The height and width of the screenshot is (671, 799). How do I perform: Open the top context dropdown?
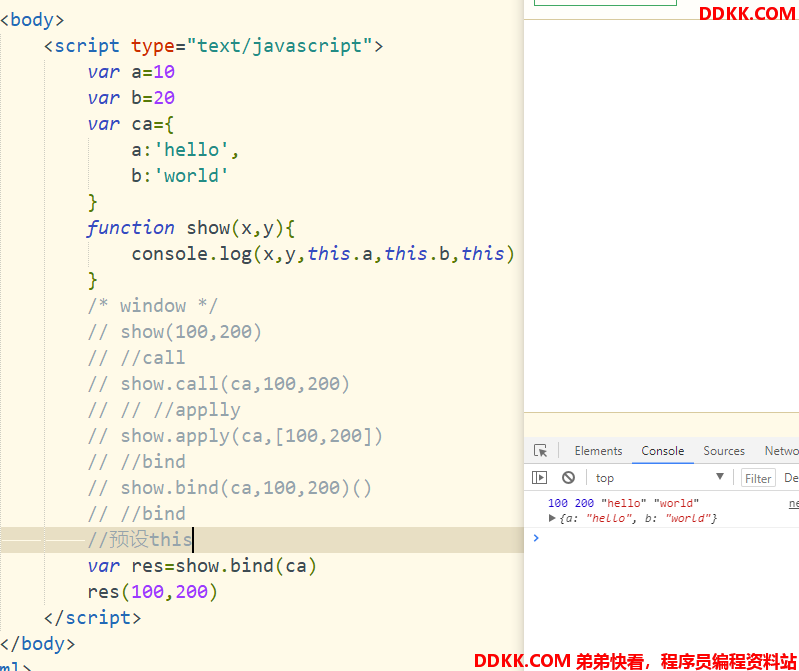pyautogui.click(x=660, y=477)
